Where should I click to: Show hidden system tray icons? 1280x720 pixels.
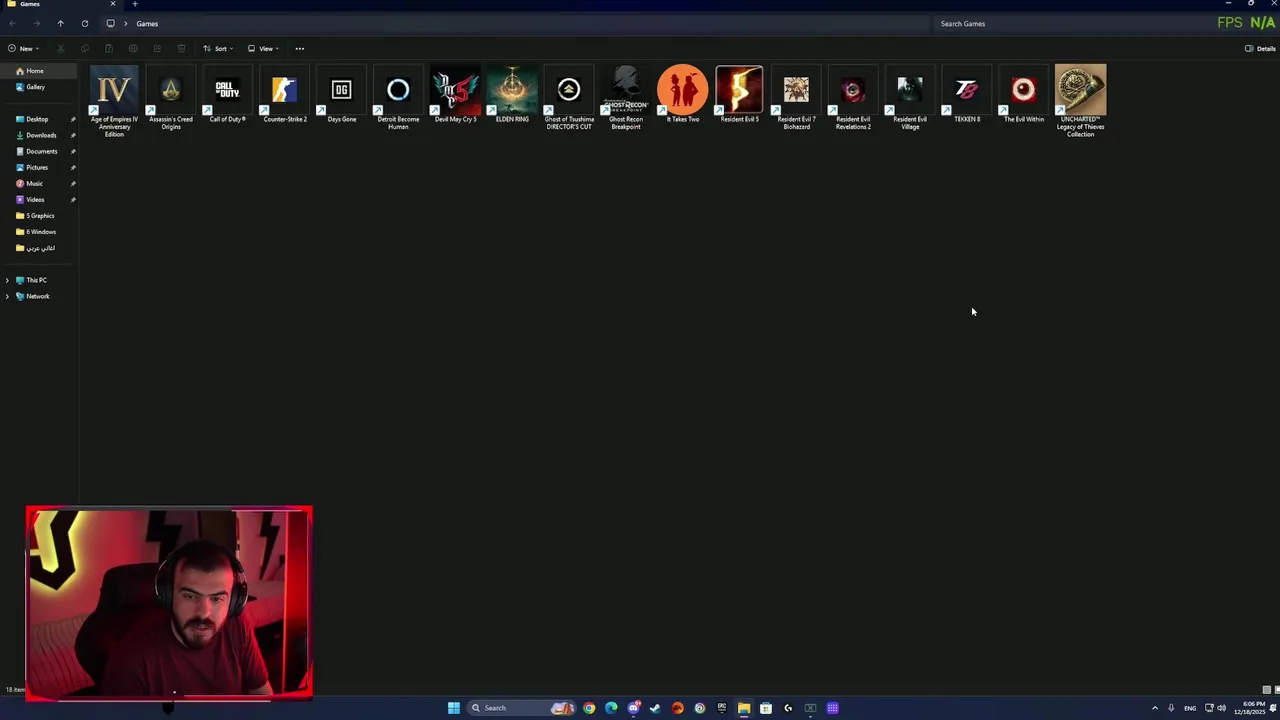pos(1155,708)
